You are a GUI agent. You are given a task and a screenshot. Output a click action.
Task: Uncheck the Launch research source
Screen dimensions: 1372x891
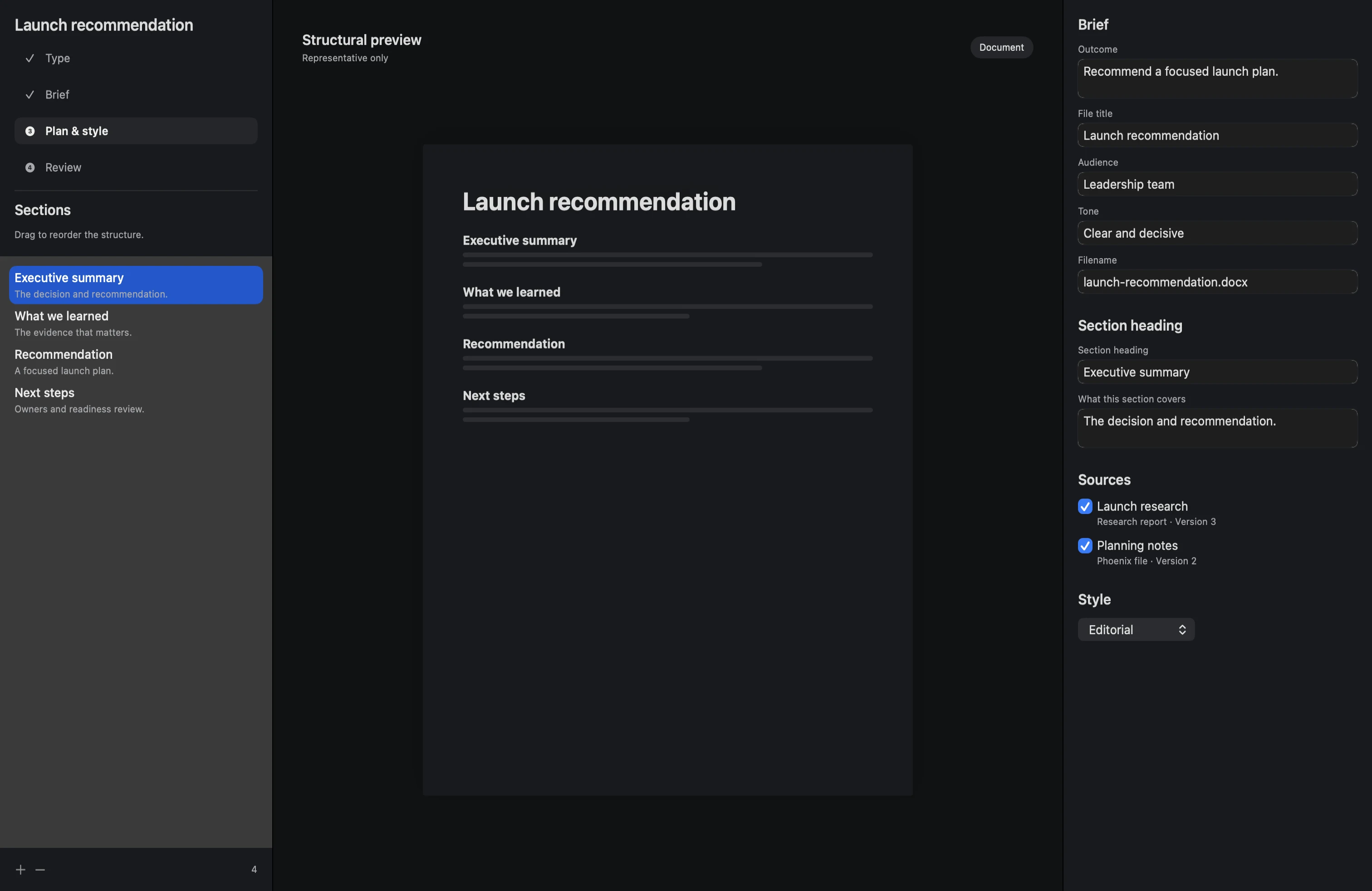tap(1085, 507)
